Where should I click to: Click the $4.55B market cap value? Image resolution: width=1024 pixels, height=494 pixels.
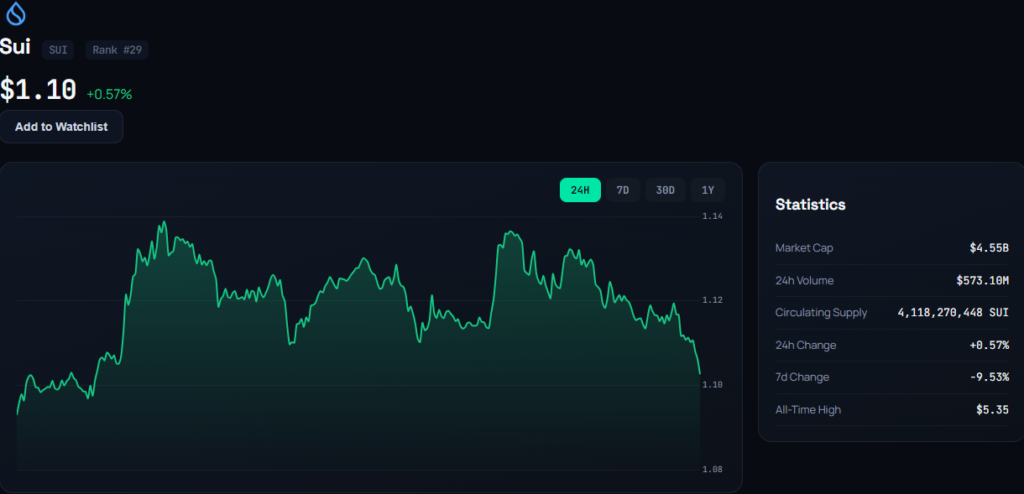[989, 248]
